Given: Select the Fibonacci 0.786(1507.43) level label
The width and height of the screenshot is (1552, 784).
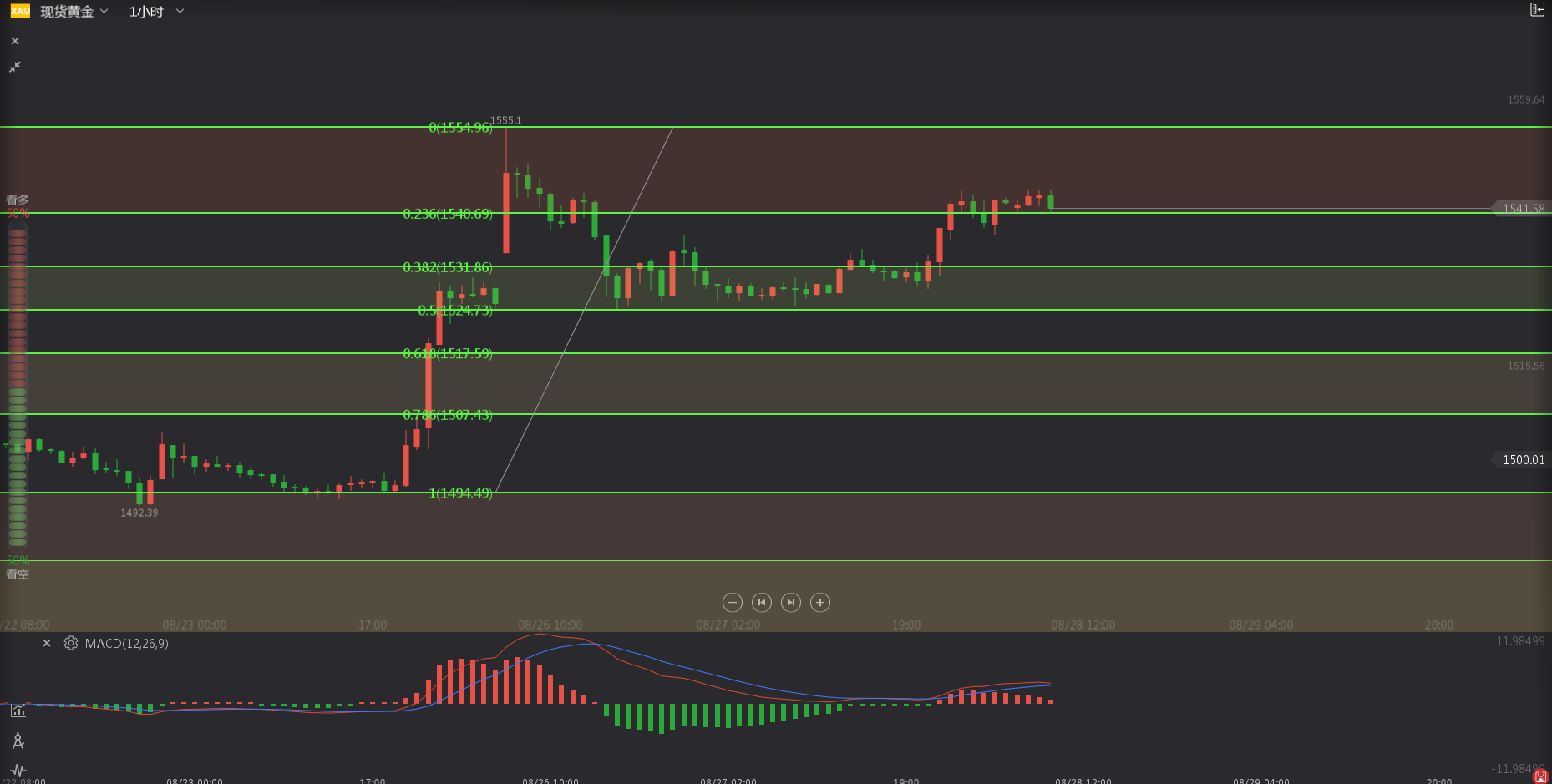Looking at the screenshot, I should (x=448, y=415).
